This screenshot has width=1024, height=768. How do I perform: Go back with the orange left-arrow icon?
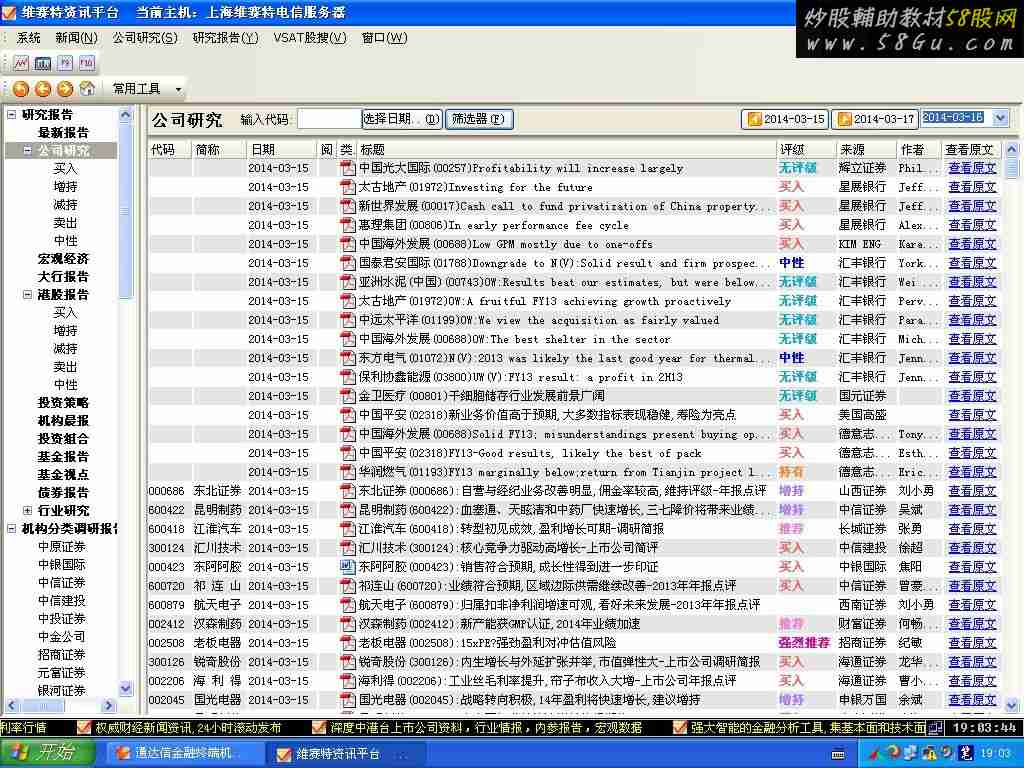(x=43, y=89)
